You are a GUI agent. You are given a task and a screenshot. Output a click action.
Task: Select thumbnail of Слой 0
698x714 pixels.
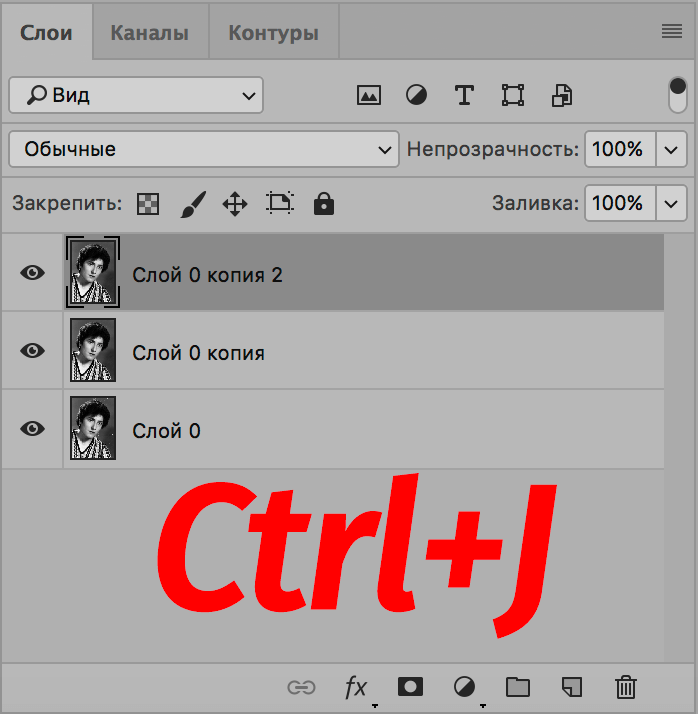pyautogui.click(x=93, y=428)
